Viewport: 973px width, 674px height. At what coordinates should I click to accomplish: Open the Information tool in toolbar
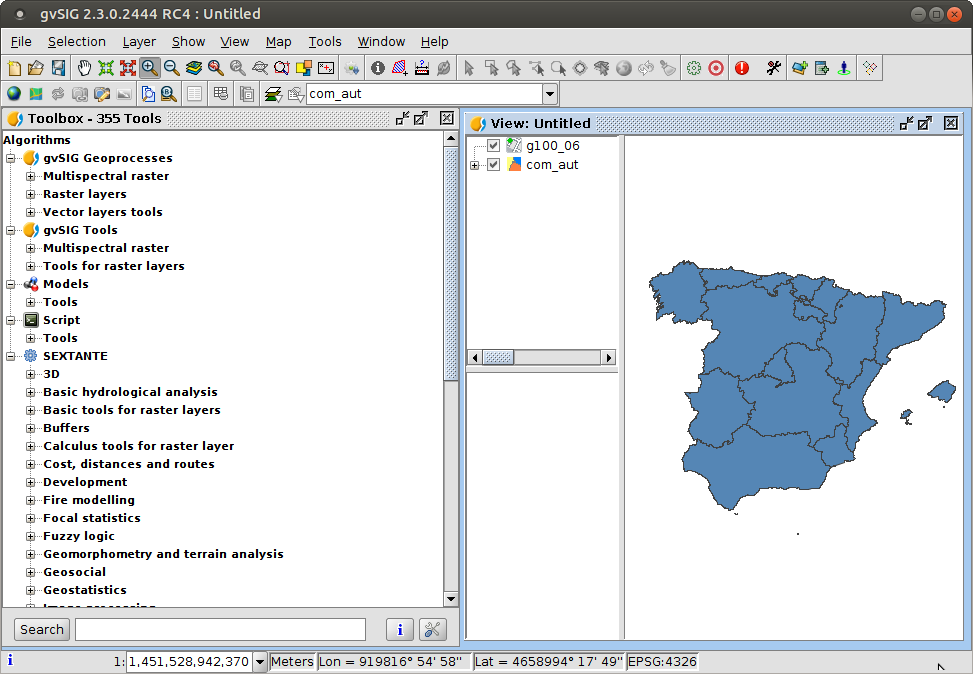click(x=377, y=68)
